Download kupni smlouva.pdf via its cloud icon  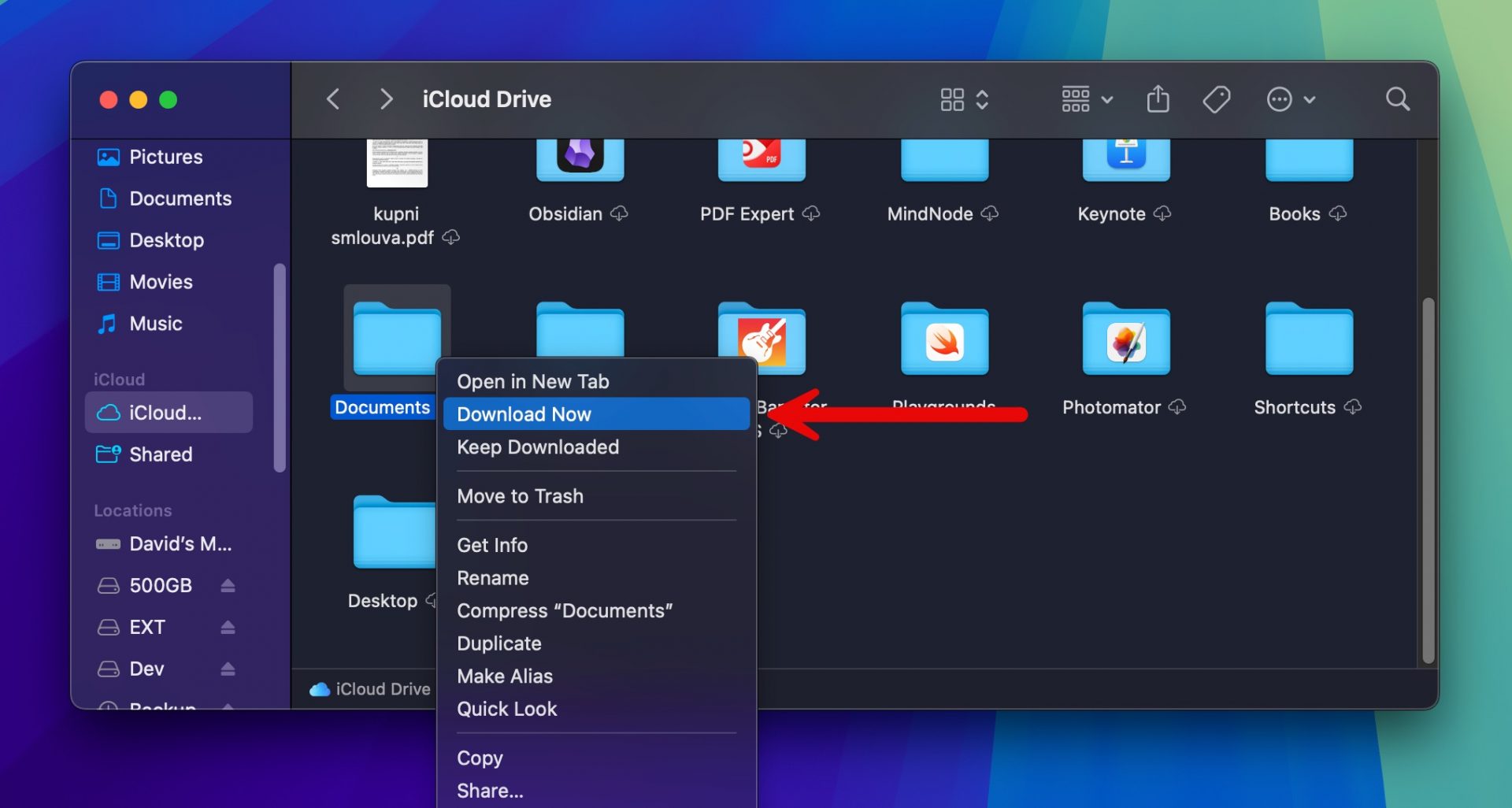pos(452,237)
